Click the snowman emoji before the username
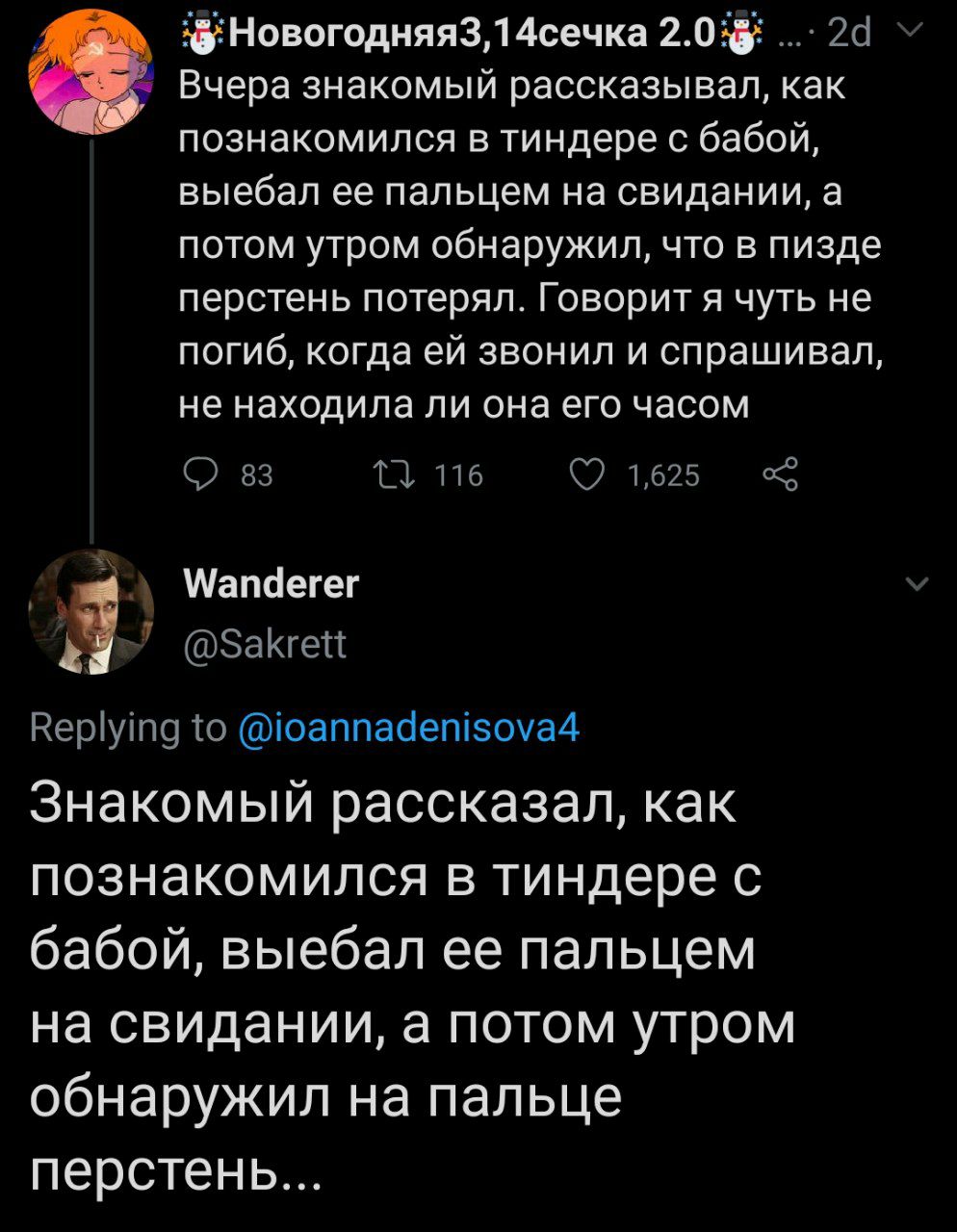 tap(199, 33)
